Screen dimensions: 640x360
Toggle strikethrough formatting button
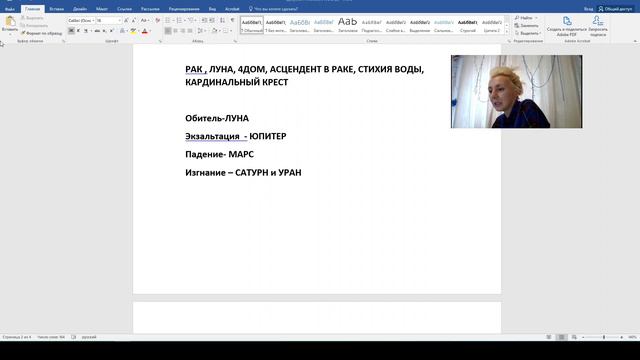97,31
